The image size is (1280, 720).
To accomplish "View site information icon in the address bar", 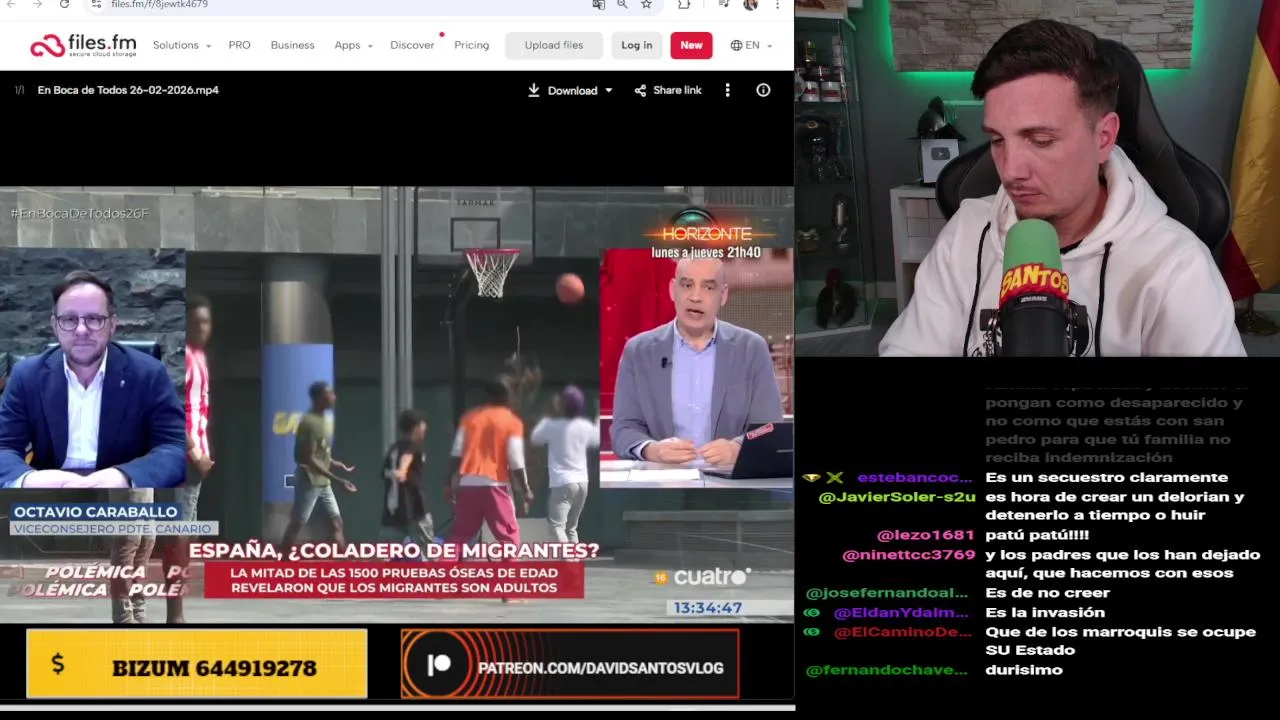I will point(96,4).
